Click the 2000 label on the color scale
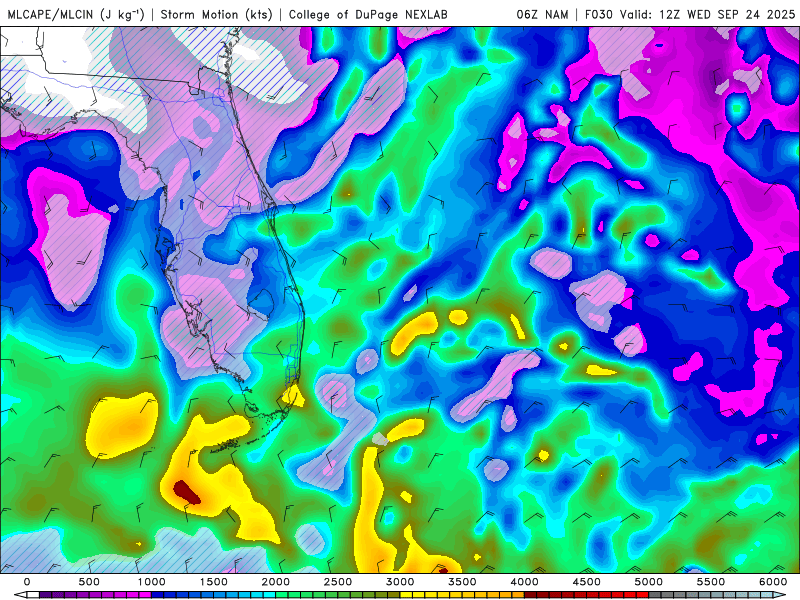 (276, 582)
